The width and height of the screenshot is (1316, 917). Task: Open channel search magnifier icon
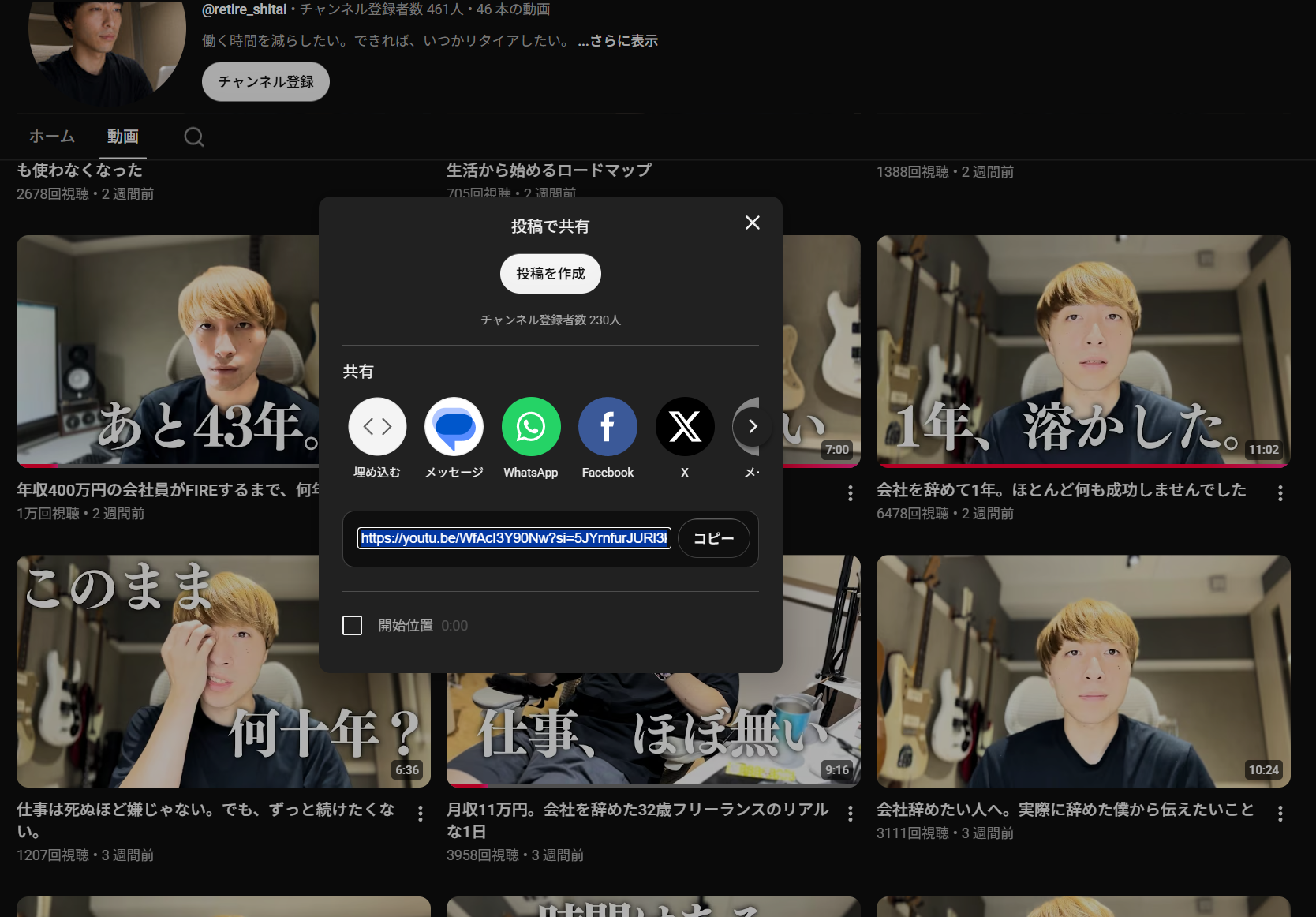tap(194, 137)
